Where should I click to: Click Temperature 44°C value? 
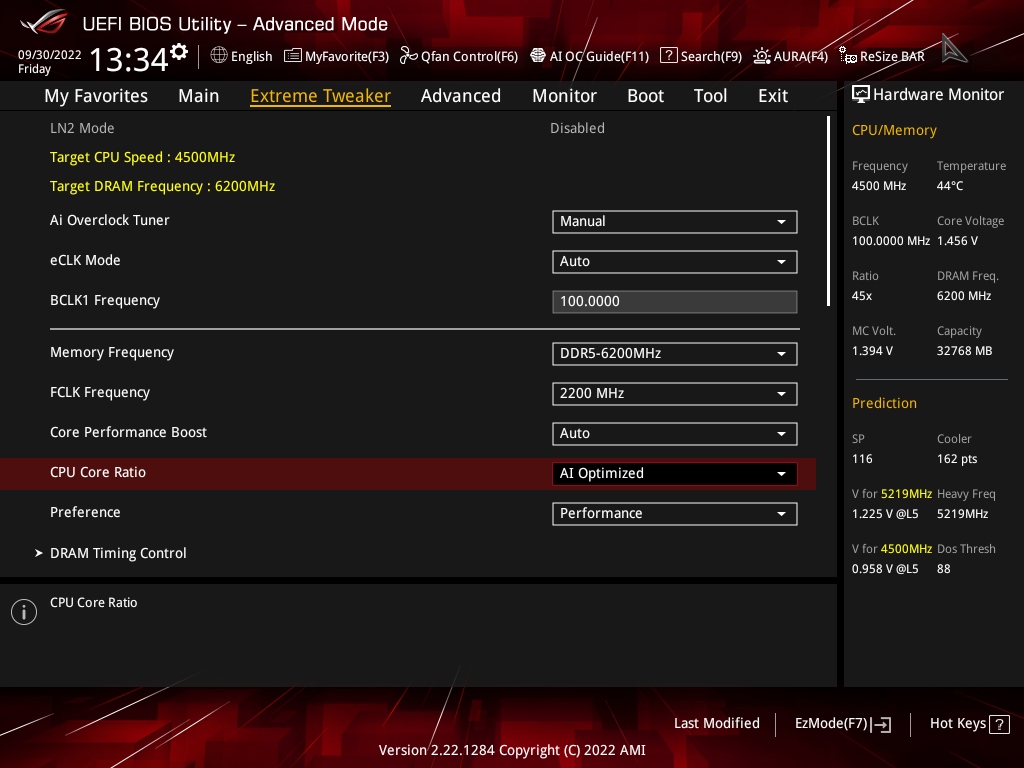pyautogui.click(x=950, y=186)
